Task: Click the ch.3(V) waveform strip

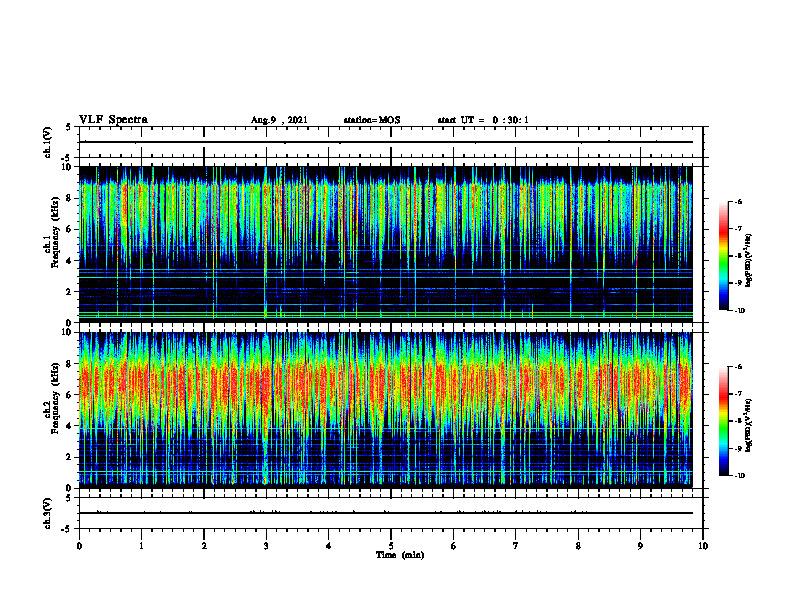Action: pos(391,513)
